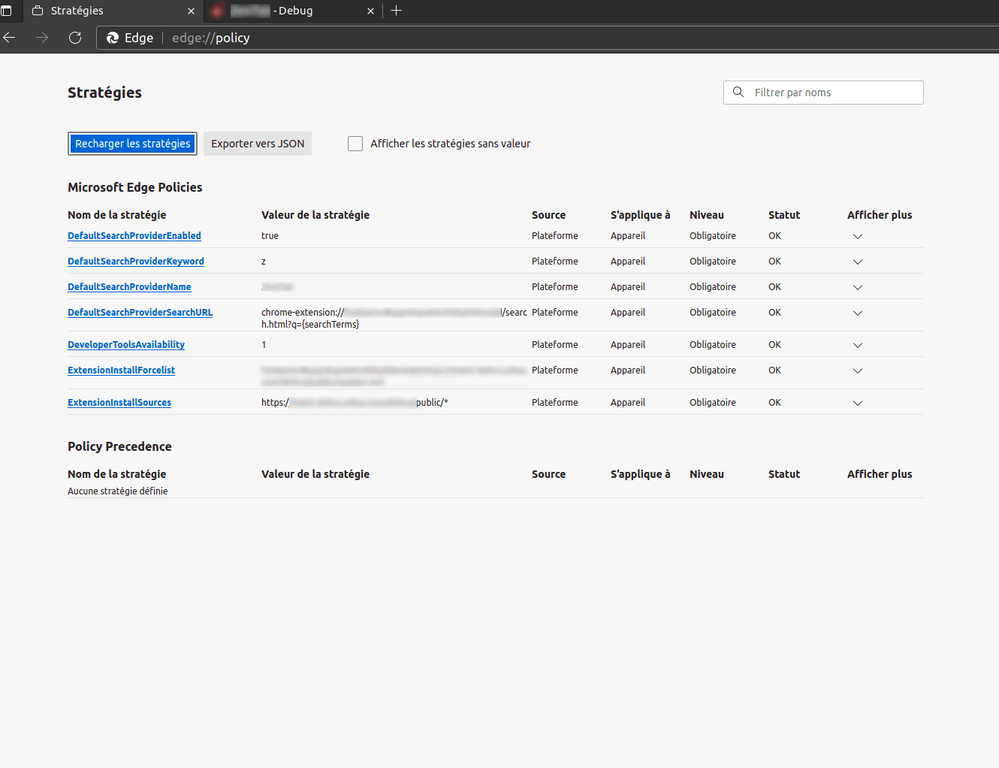Click the page reload icon in the toolbar
999x768 pixels.
(x=74, y=38)
